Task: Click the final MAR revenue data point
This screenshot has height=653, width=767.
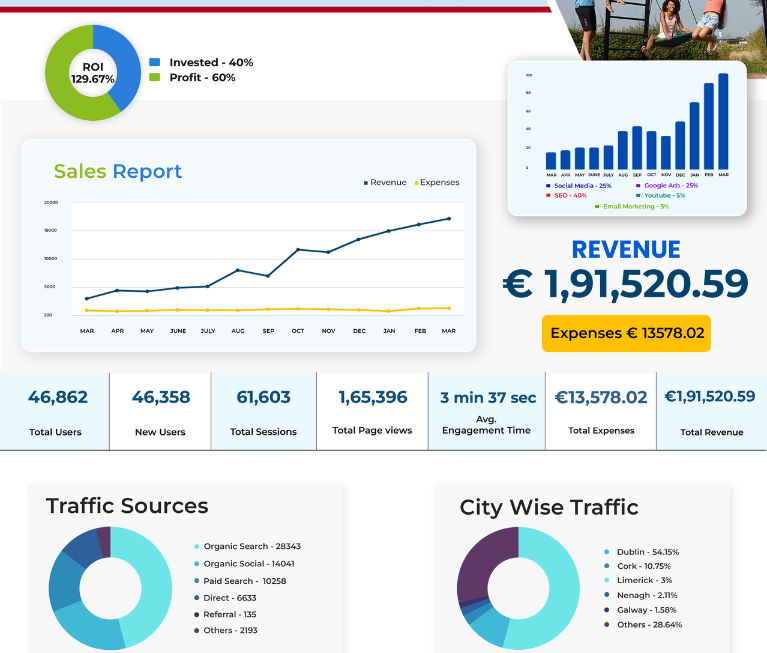Action: click(x=449, y=219)
